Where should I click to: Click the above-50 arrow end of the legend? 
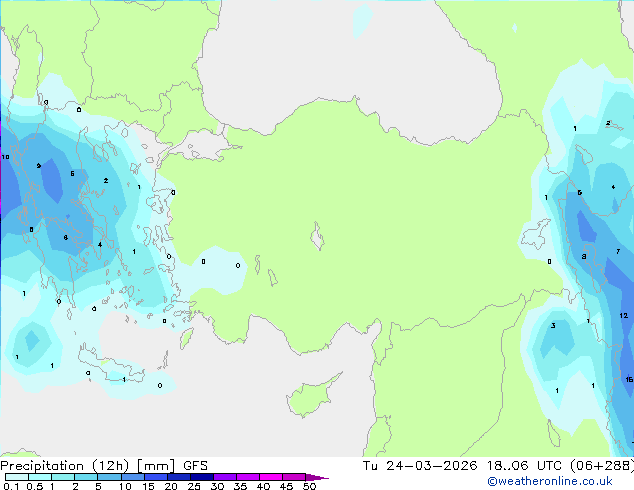coord(317,477)
